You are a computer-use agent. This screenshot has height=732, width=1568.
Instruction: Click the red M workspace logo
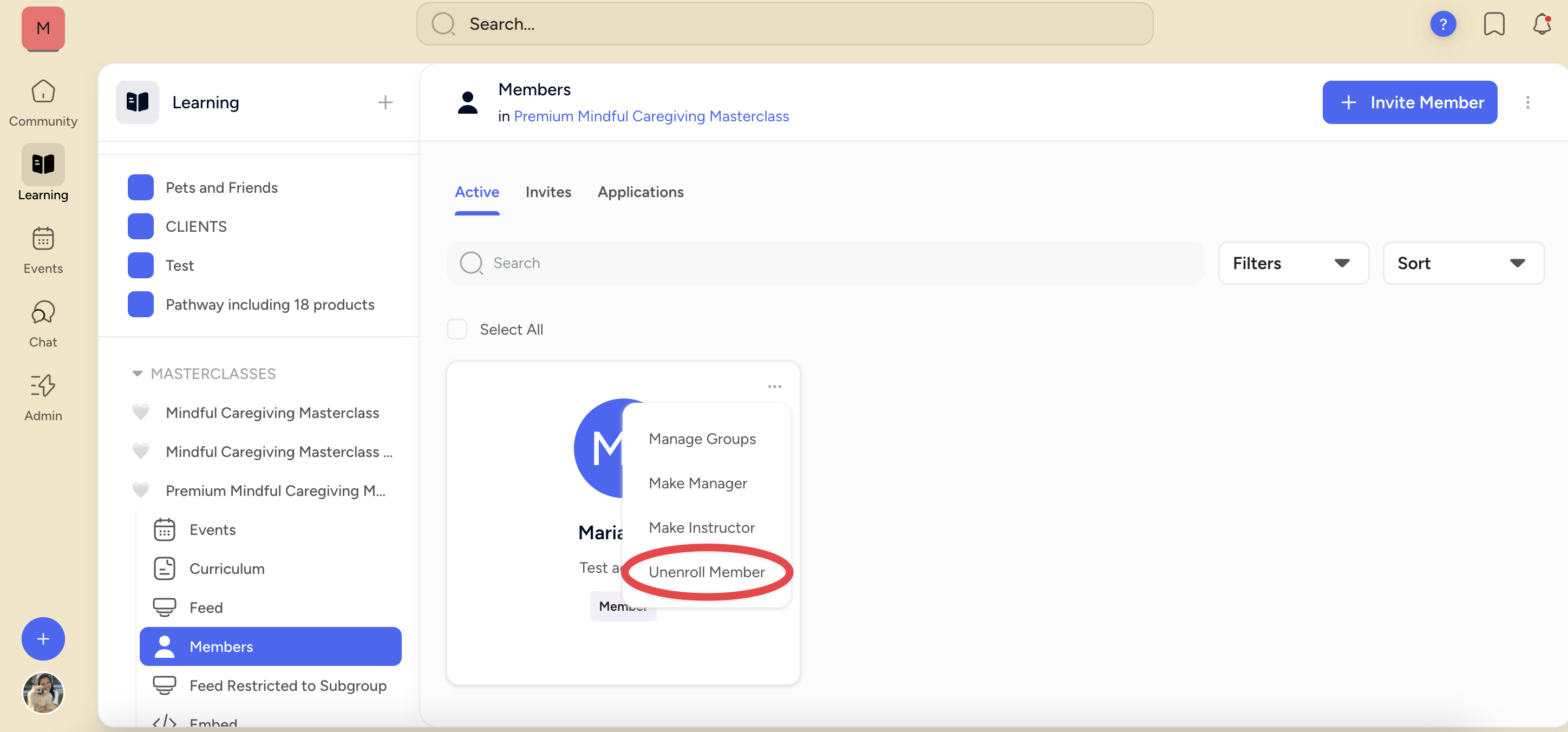[43, 28]
